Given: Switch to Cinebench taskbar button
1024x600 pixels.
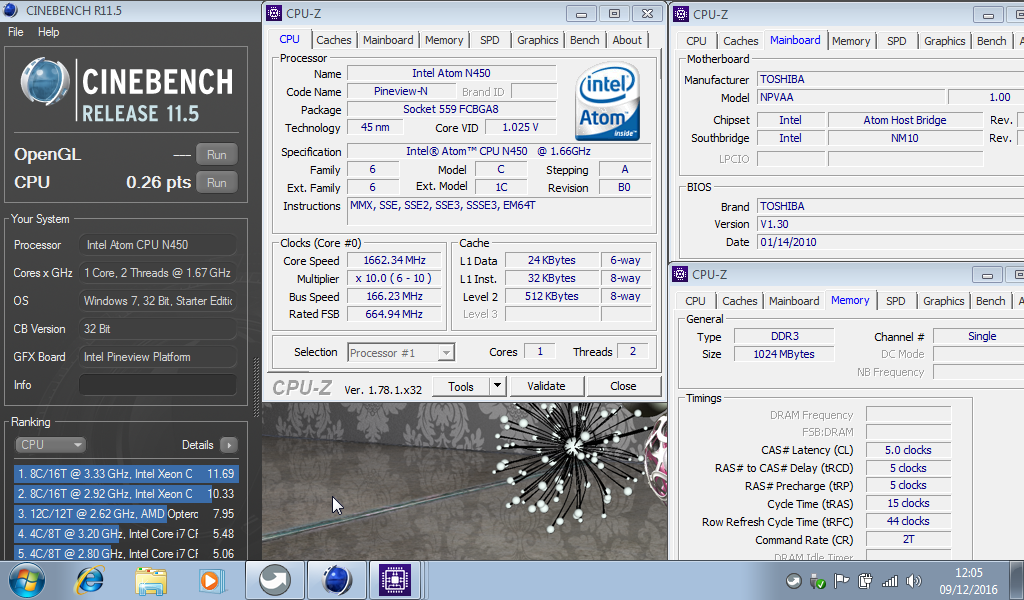Looking at the screenshot, I should (337, 580).
